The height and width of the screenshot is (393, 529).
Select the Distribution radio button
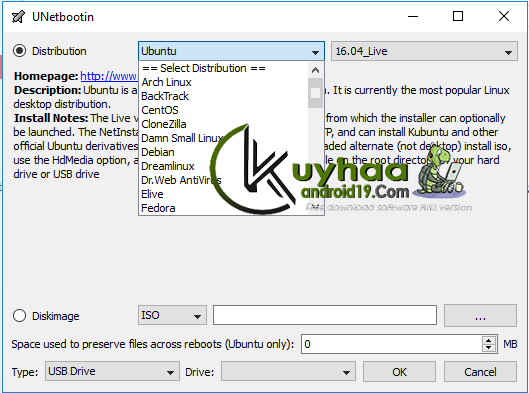tap(20, 51)
